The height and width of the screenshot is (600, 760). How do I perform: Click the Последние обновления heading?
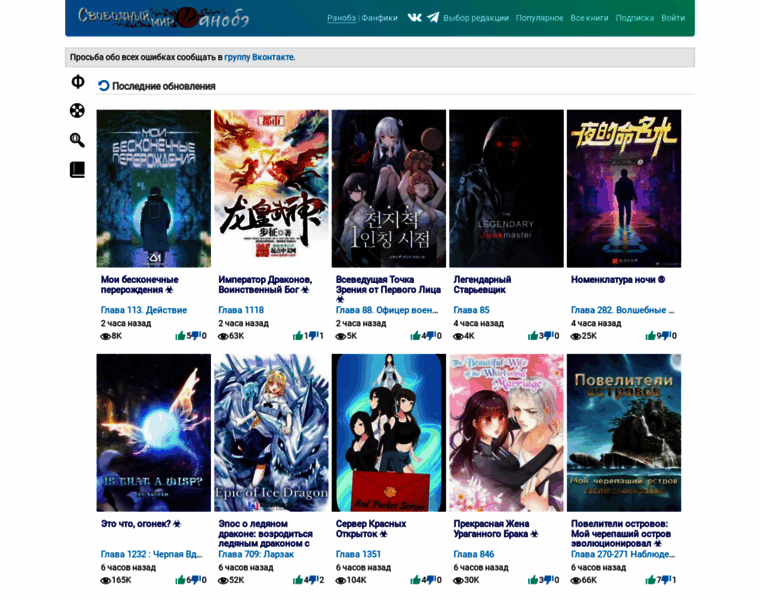[x=164, y=86]
